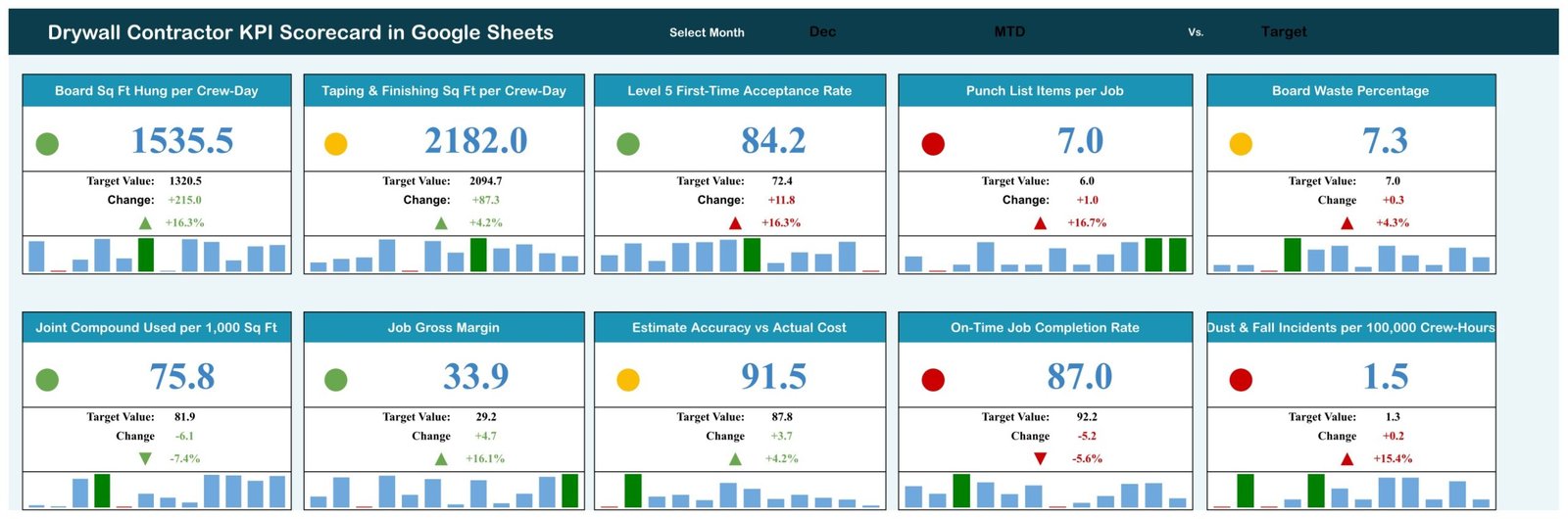The image size is (1568, 519).
Task: Click red down triangle beside -5.6%
Action: [x=1040, y=458]
